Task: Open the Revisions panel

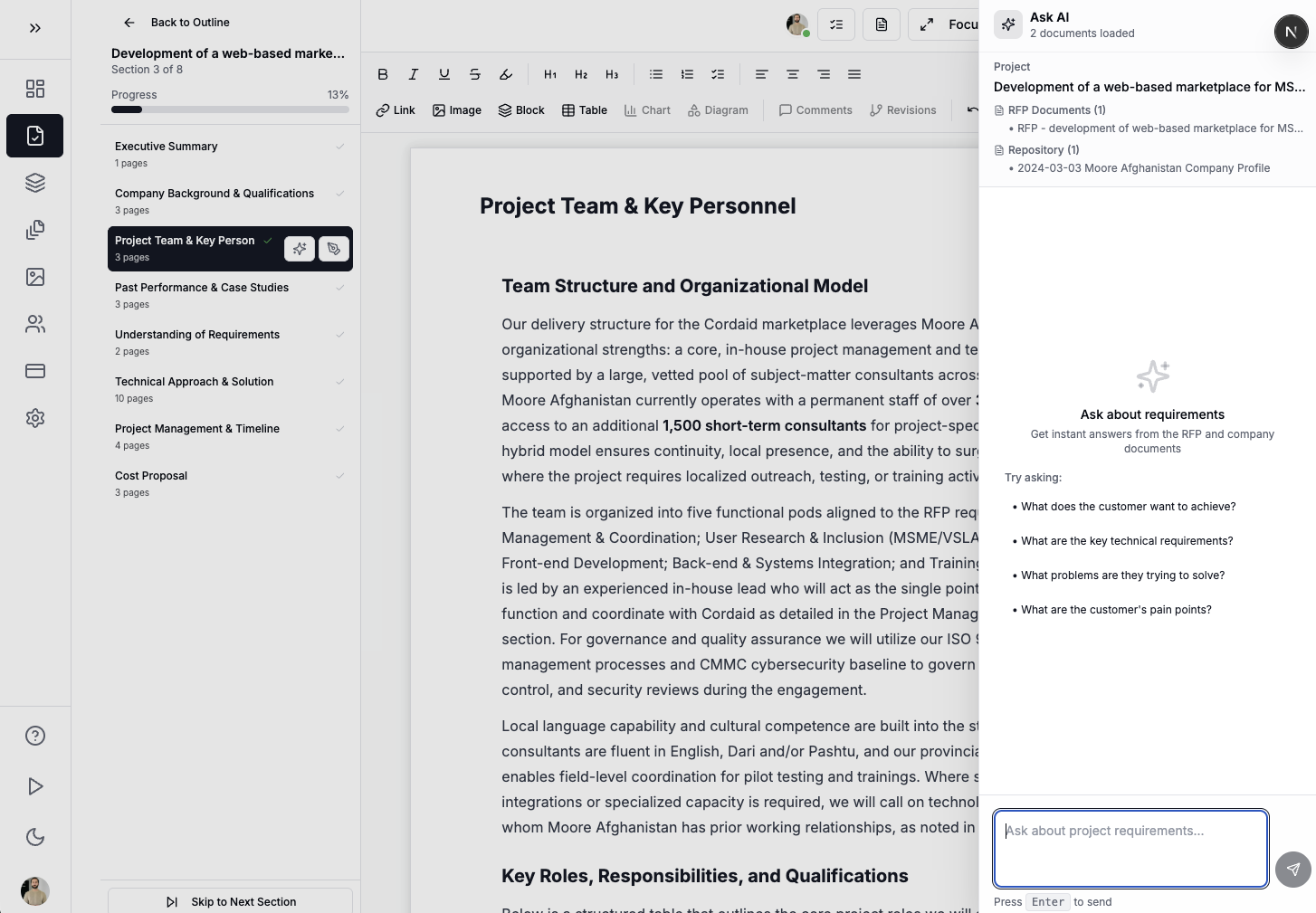Action: pos(902,110)
